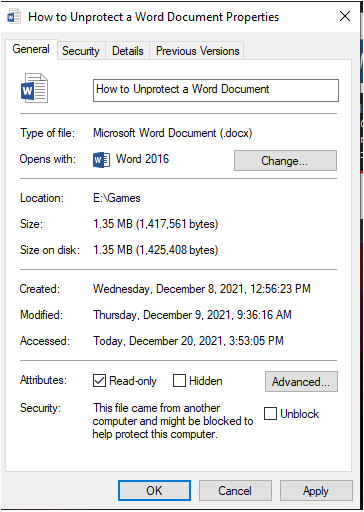
Task: Click into the file name text field
Action: point(216,90)
